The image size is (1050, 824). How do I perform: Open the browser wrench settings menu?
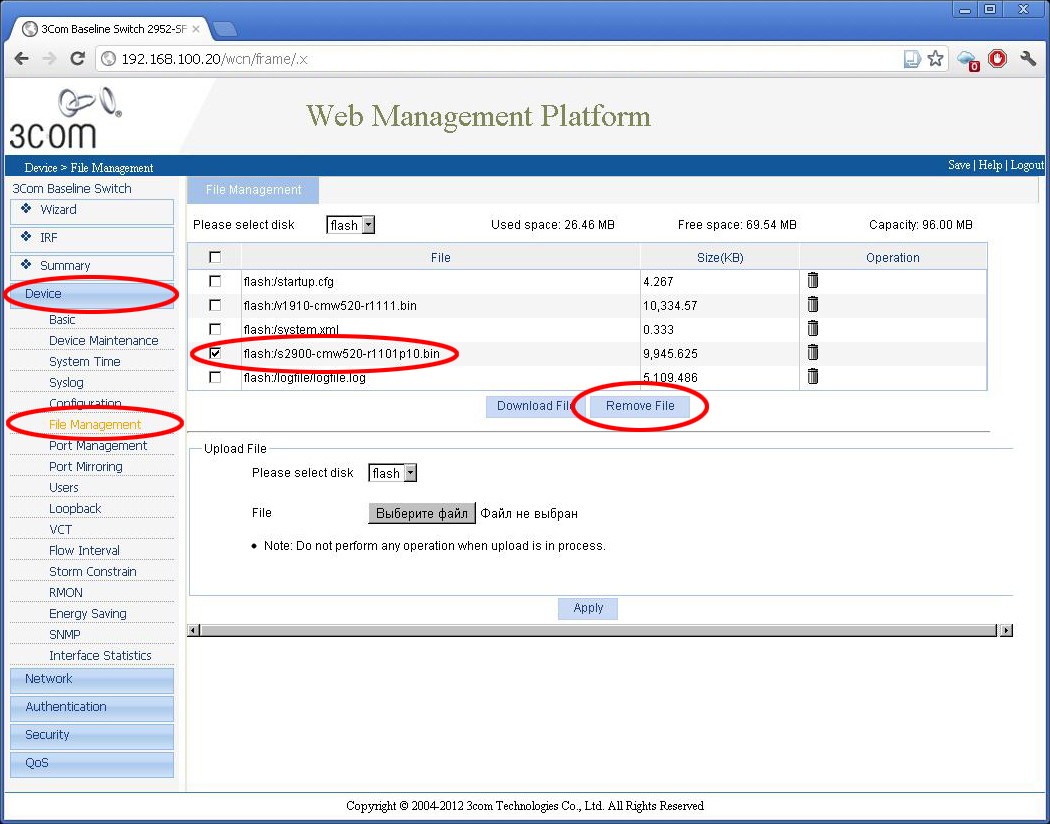point(1028,59)
